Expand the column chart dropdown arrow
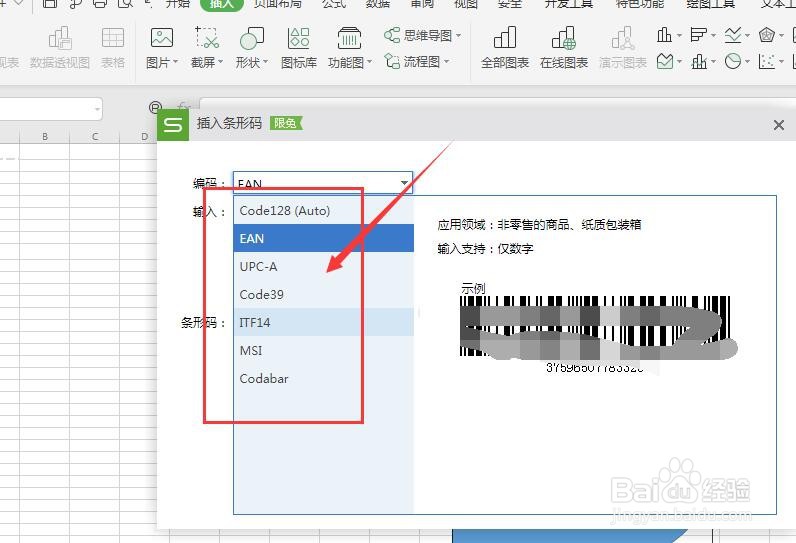This screenshot has width=796, height=543. (x=679, y=36)
